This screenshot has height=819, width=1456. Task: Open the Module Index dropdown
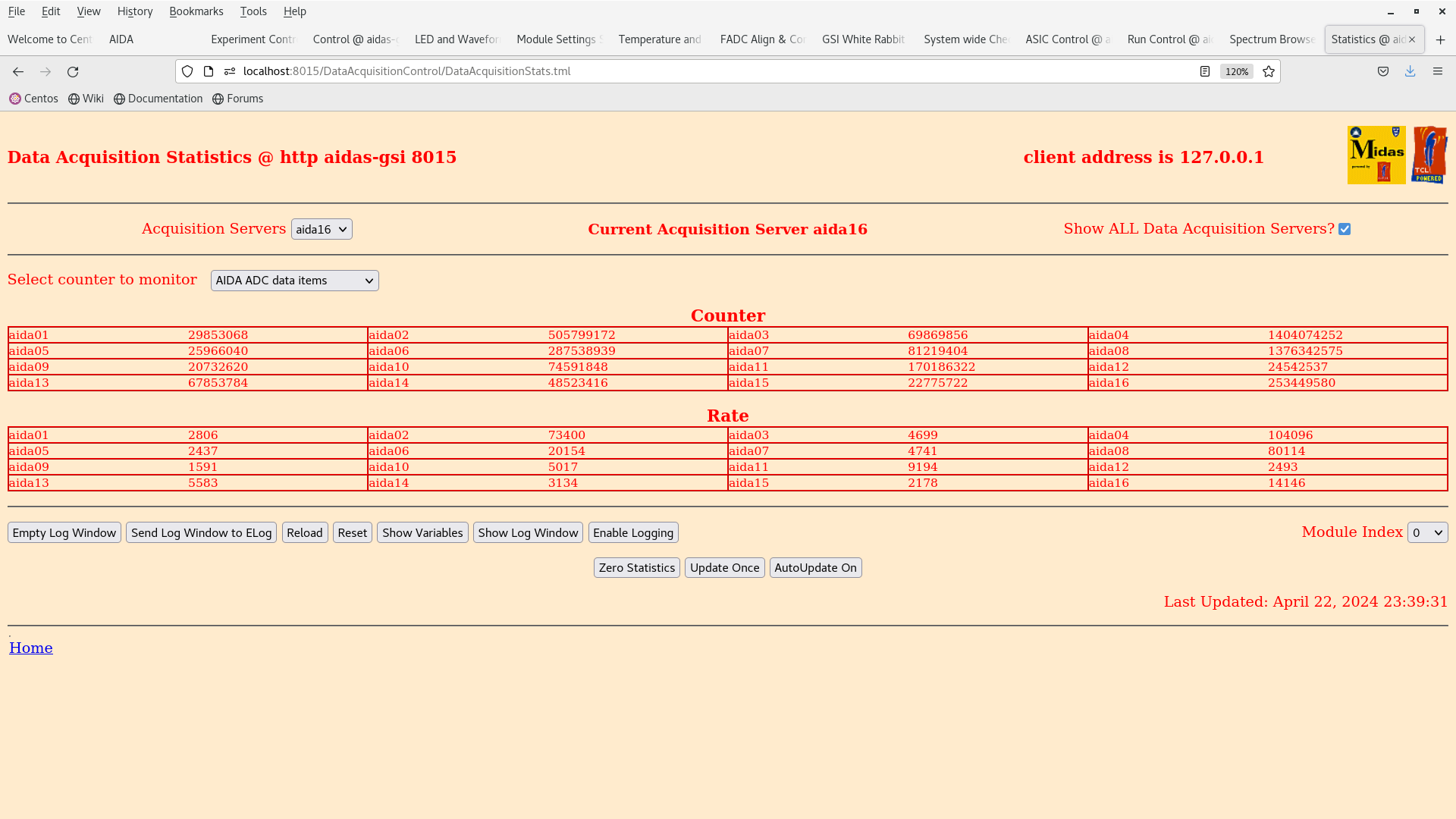[x=1427, y=533]
